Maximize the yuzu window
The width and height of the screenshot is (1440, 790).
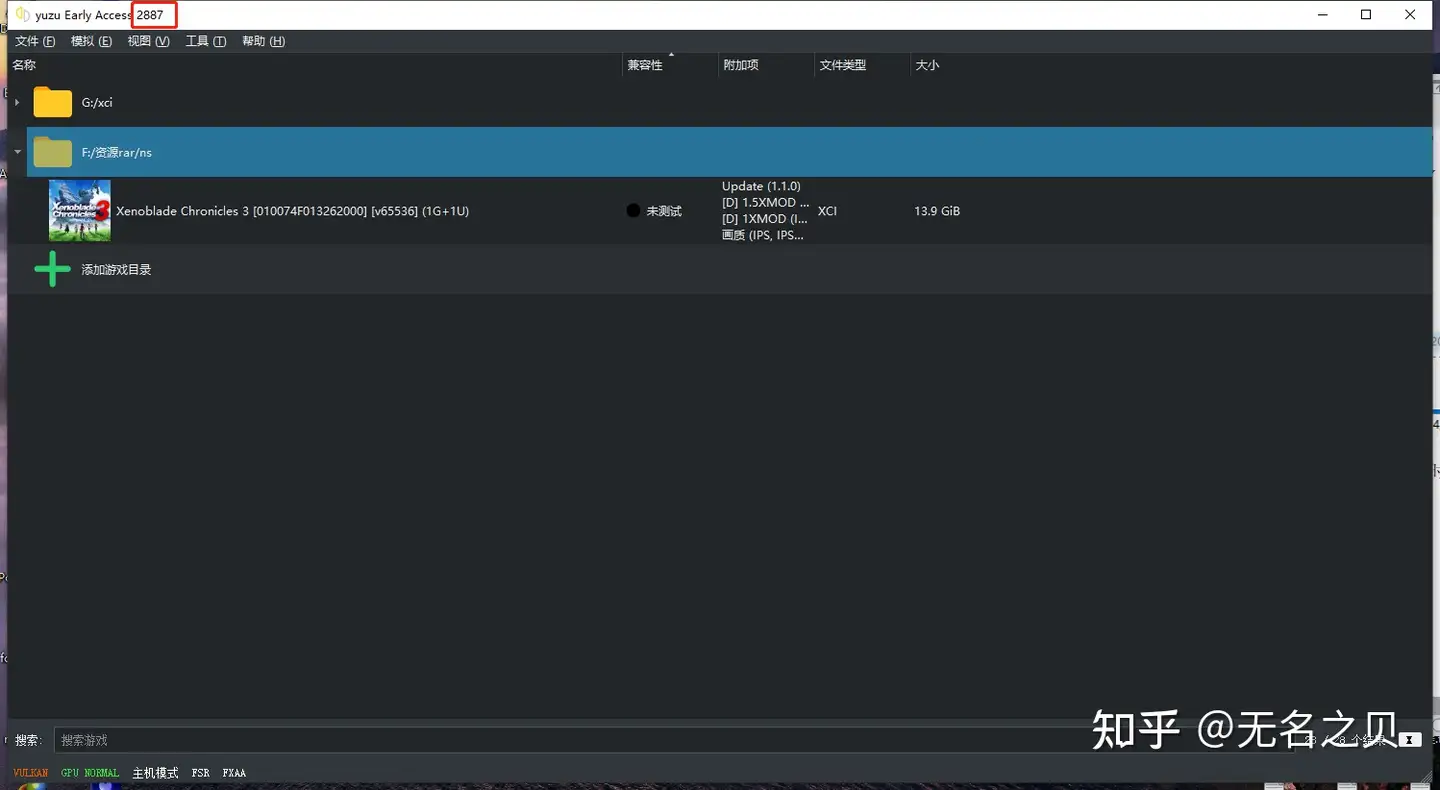click(x=1366, y=15)
